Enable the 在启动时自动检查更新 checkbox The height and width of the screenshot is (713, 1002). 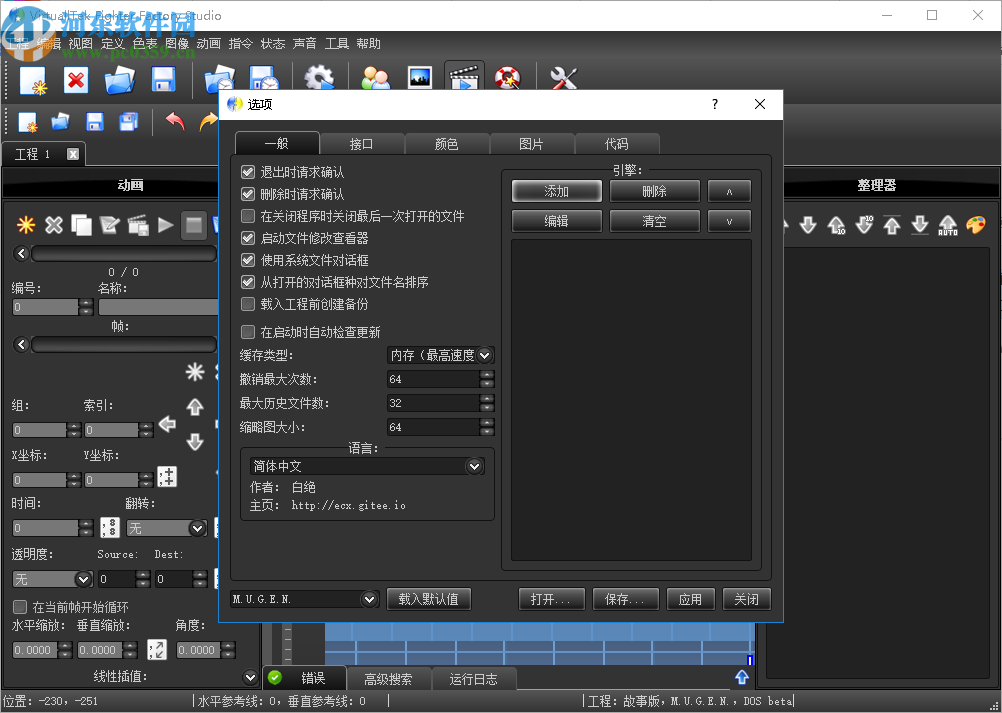pyautogui.click(x=247, y=332)
